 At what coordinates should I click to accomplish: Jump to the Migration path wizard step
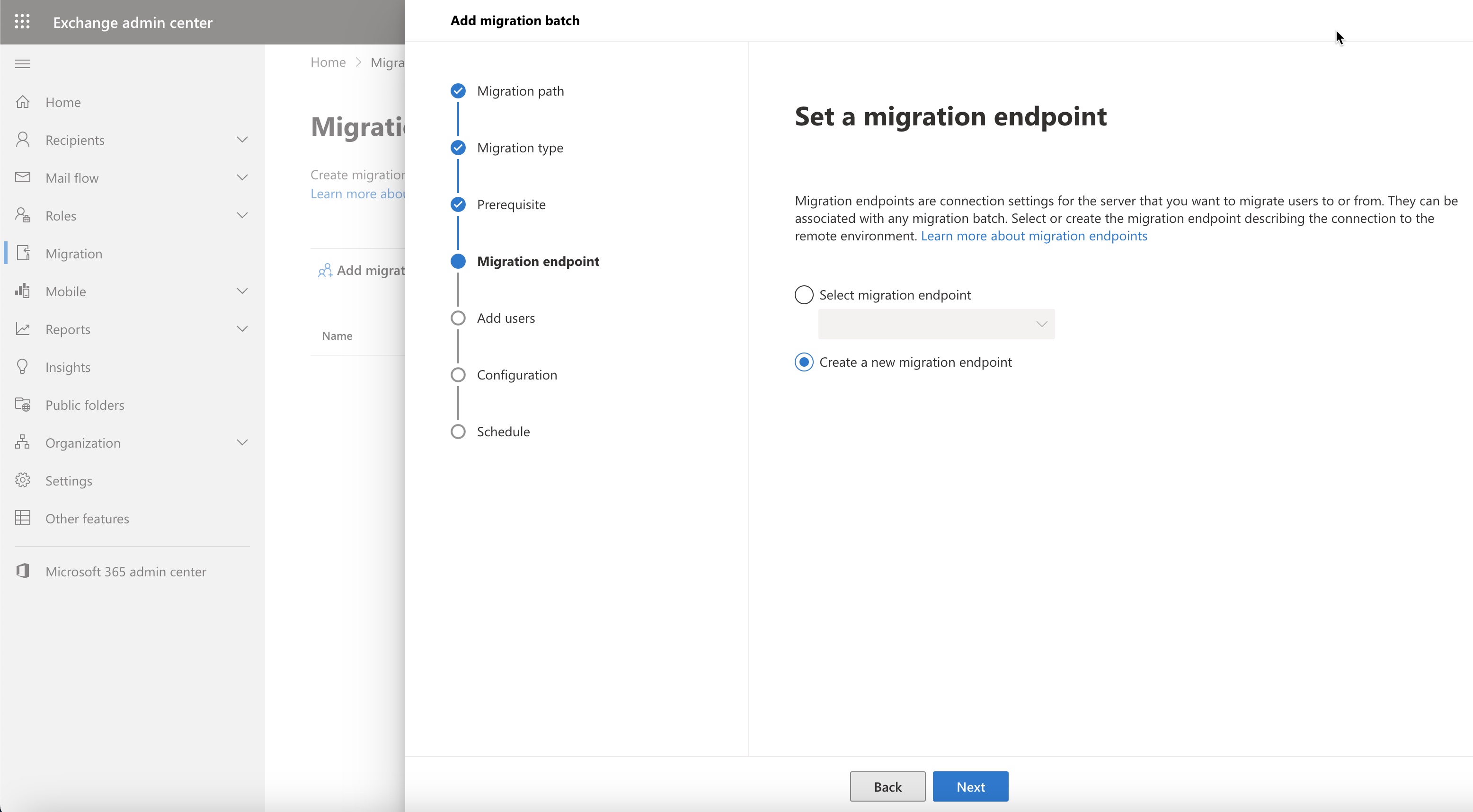tap(520, 91)
